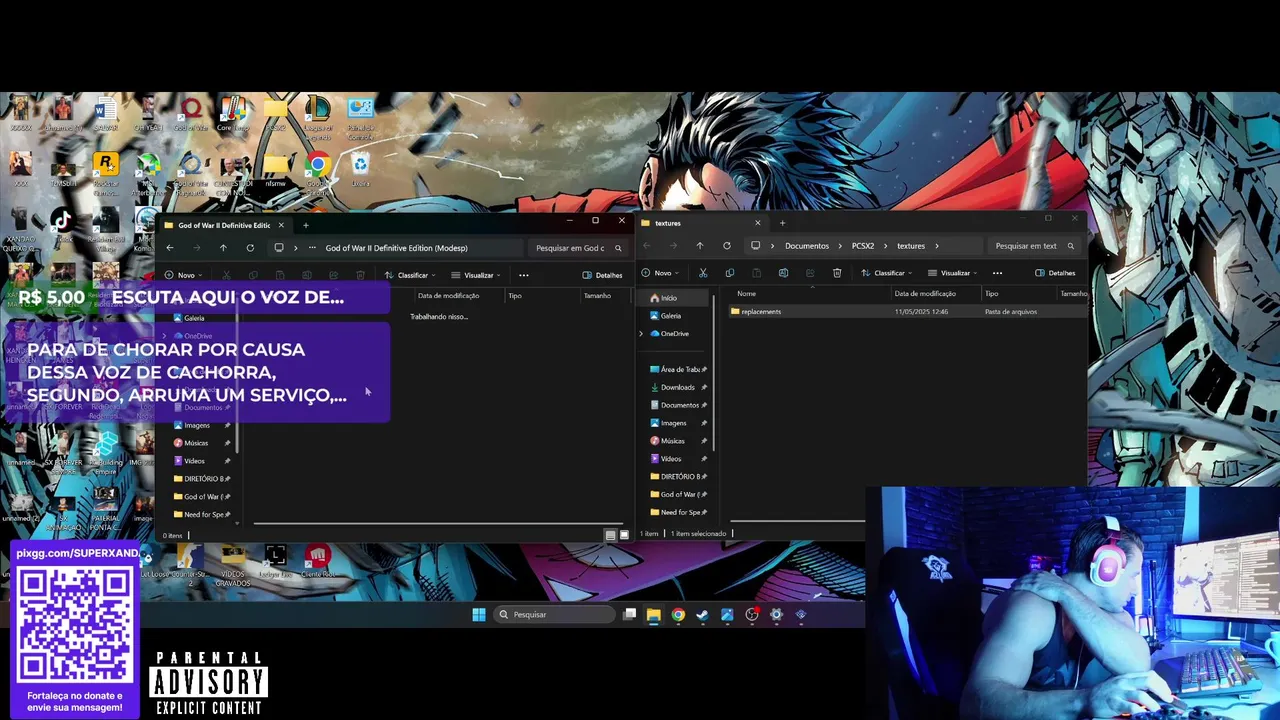Open the Novo dropdown in God of War II window

tap(184, 275)
